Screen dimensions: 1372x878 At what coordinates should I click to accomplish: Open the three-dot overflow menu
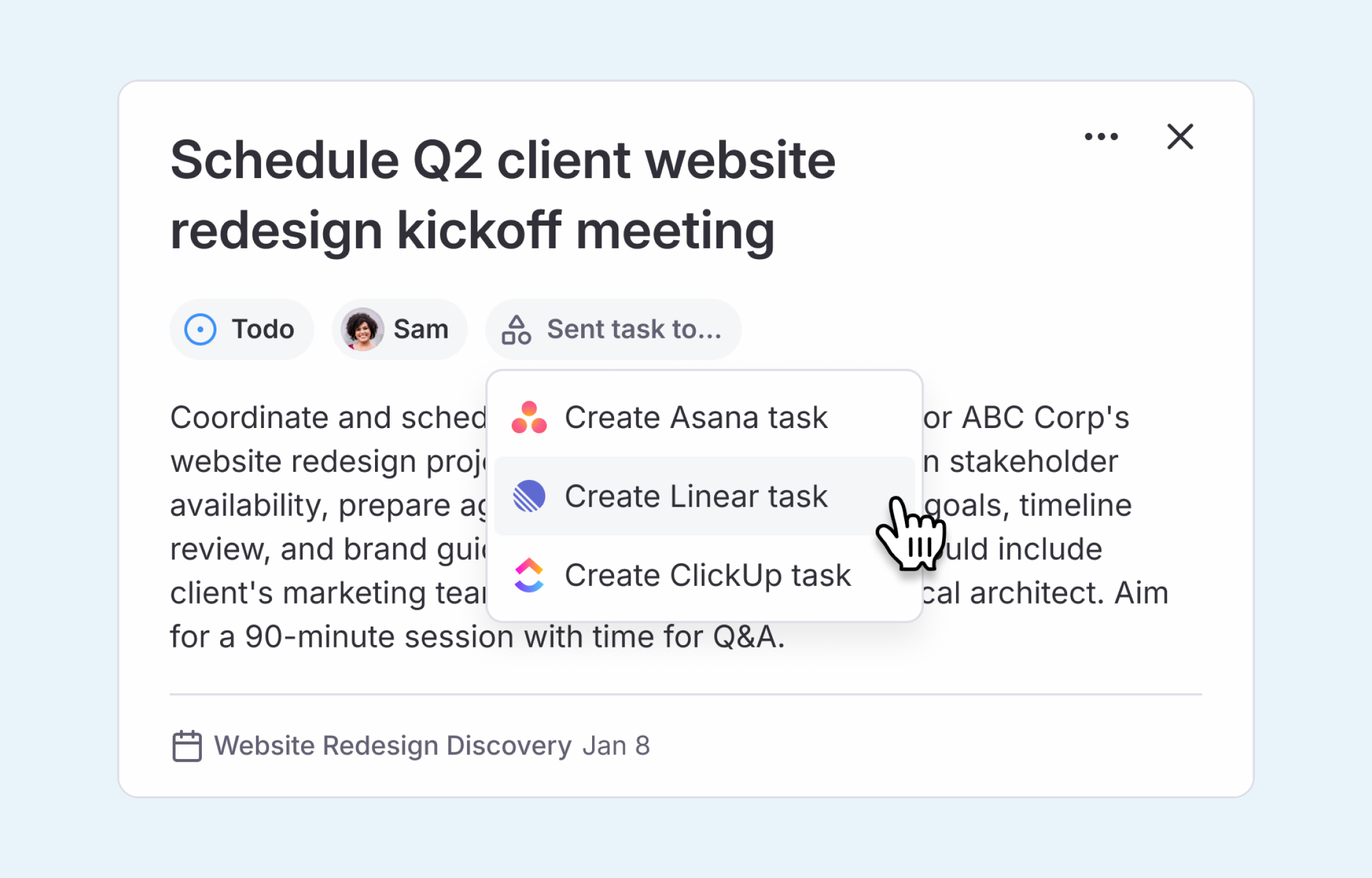[x=1101, y=136]
